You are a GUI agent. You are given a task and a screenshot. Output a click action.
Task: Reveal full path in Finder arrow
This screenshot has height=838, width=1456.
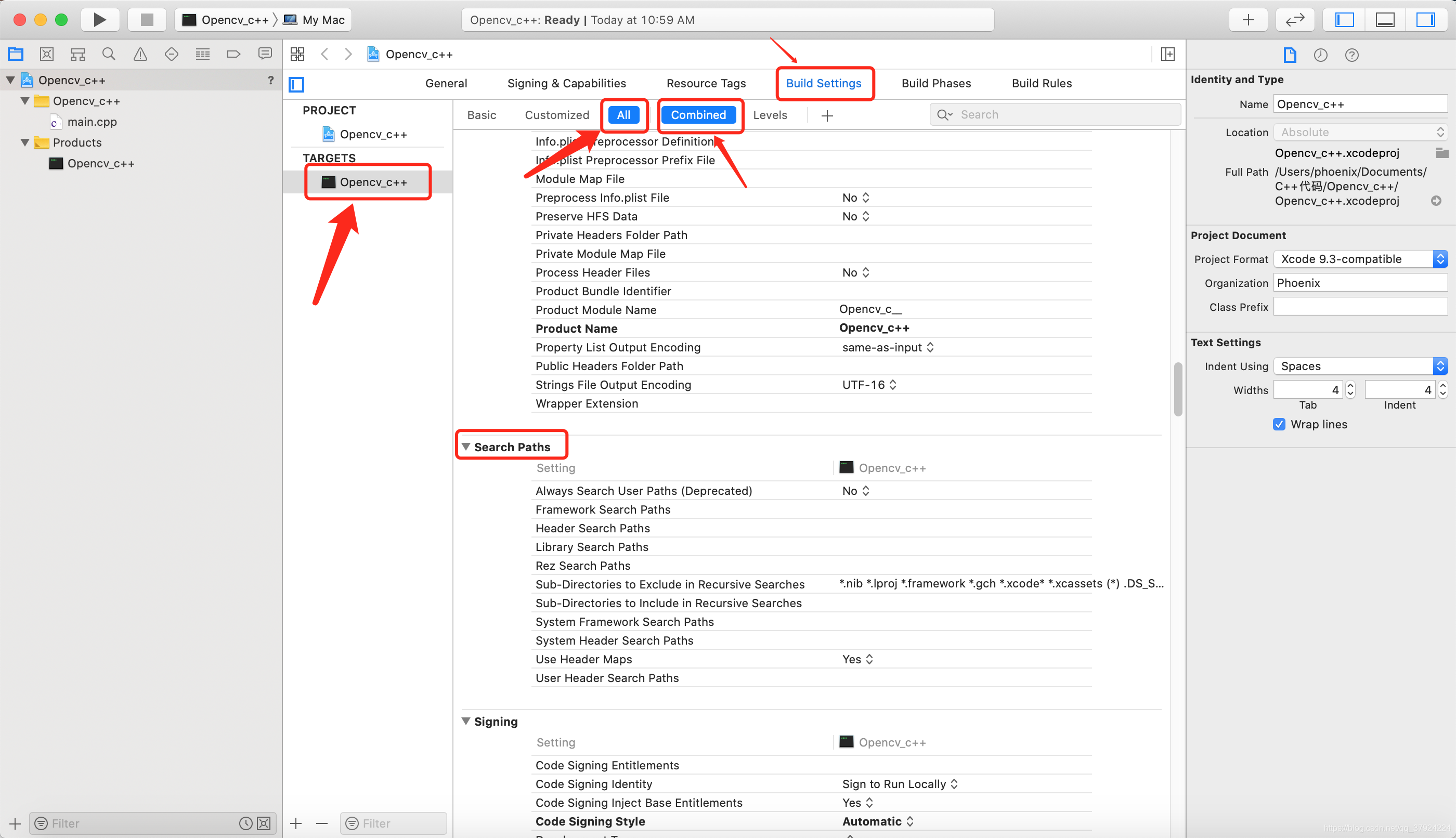pos(1436,201)
